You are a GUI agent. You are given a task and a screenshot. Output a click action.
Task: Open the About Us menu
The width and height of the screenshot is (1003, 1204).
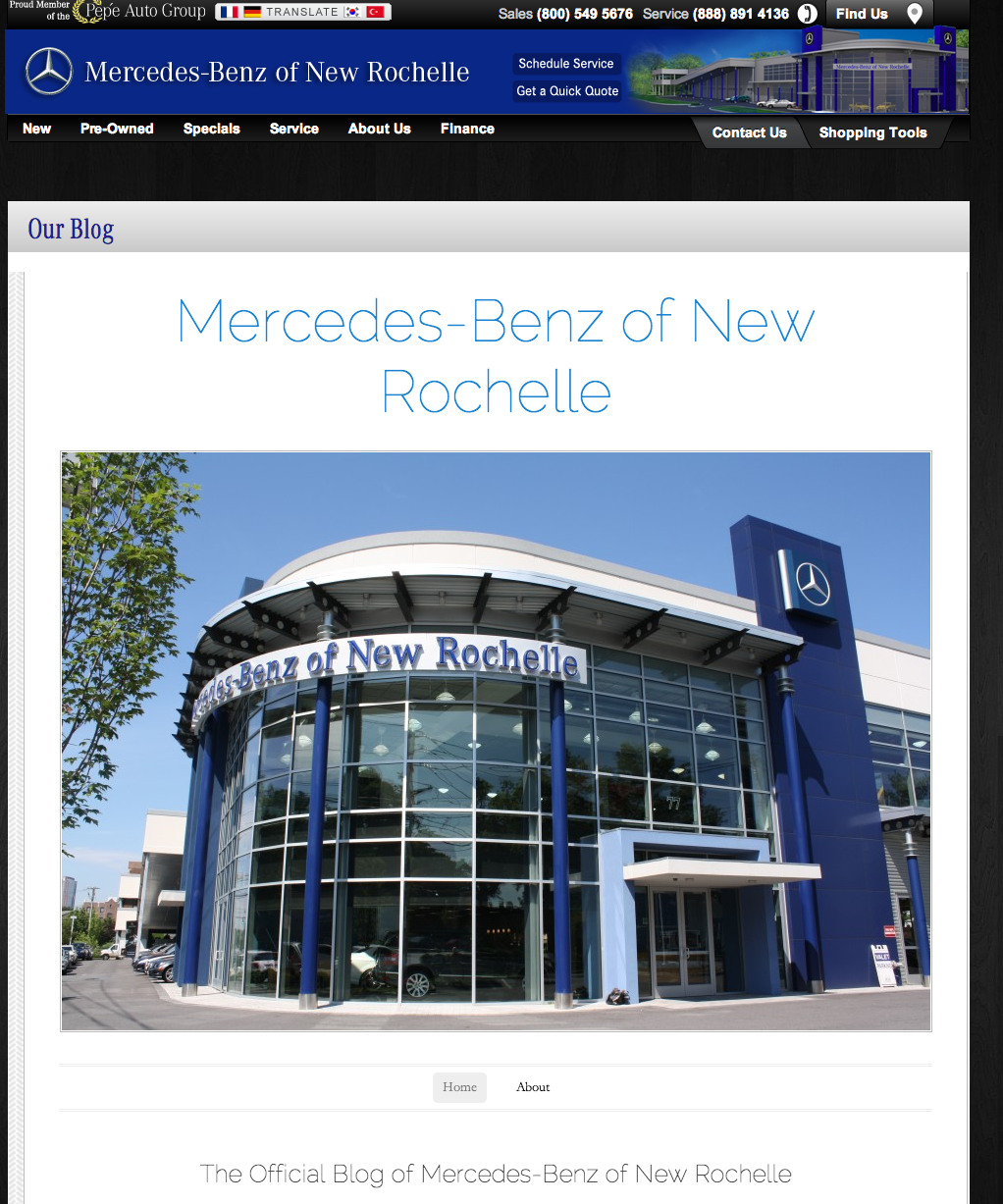tap(380, 129)
